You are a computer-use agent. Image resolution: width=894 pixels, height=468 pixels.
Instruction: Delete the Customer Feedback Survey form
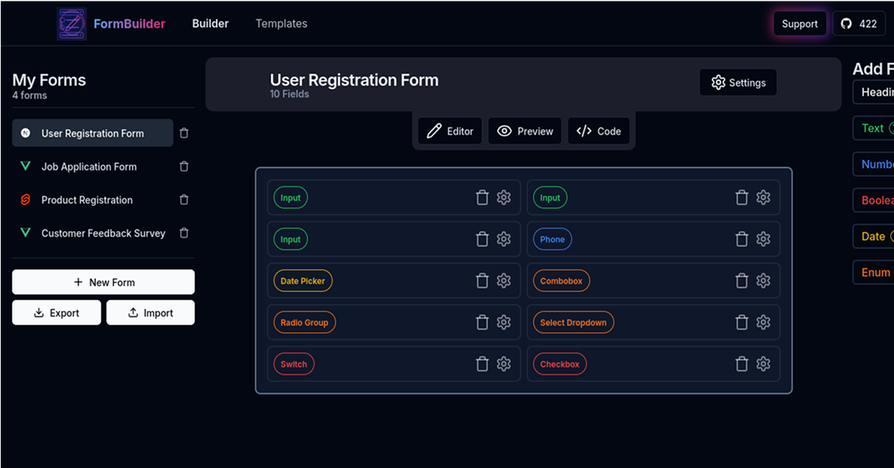click(184, 233)
